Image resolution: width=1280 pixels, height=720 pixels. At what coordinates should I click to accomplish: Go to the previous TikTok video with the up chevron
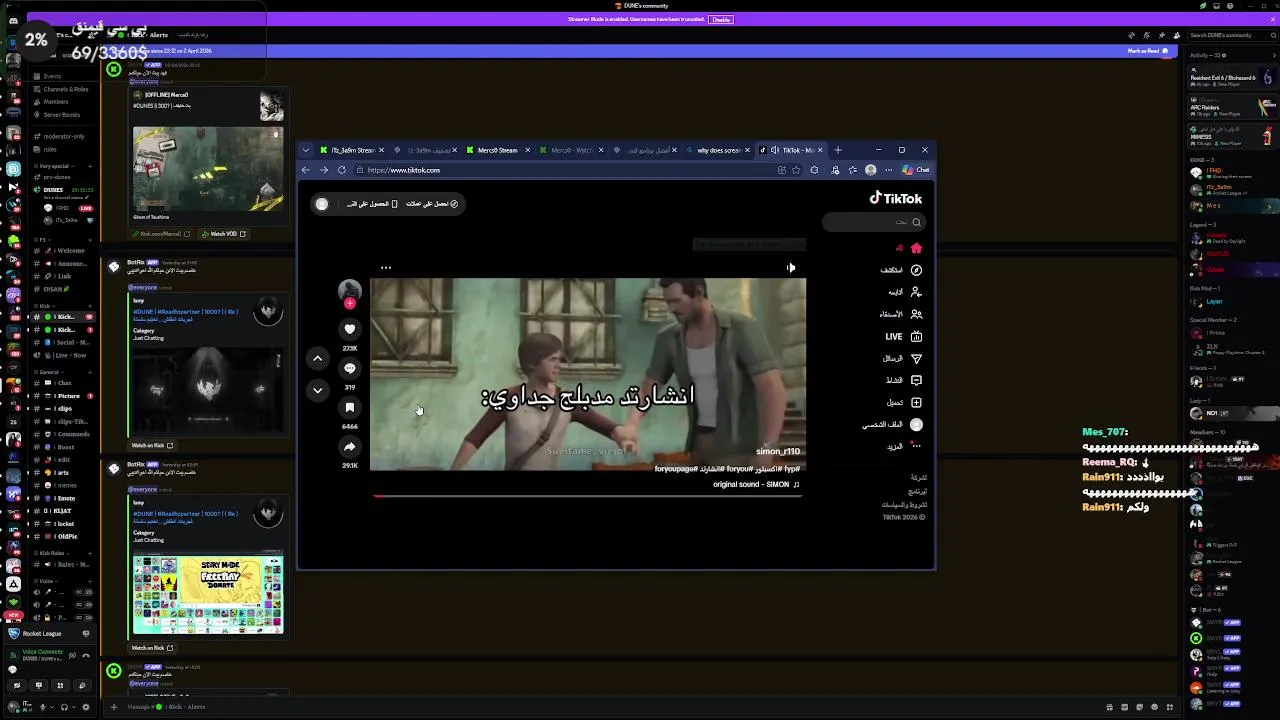[x=317, y=358]
